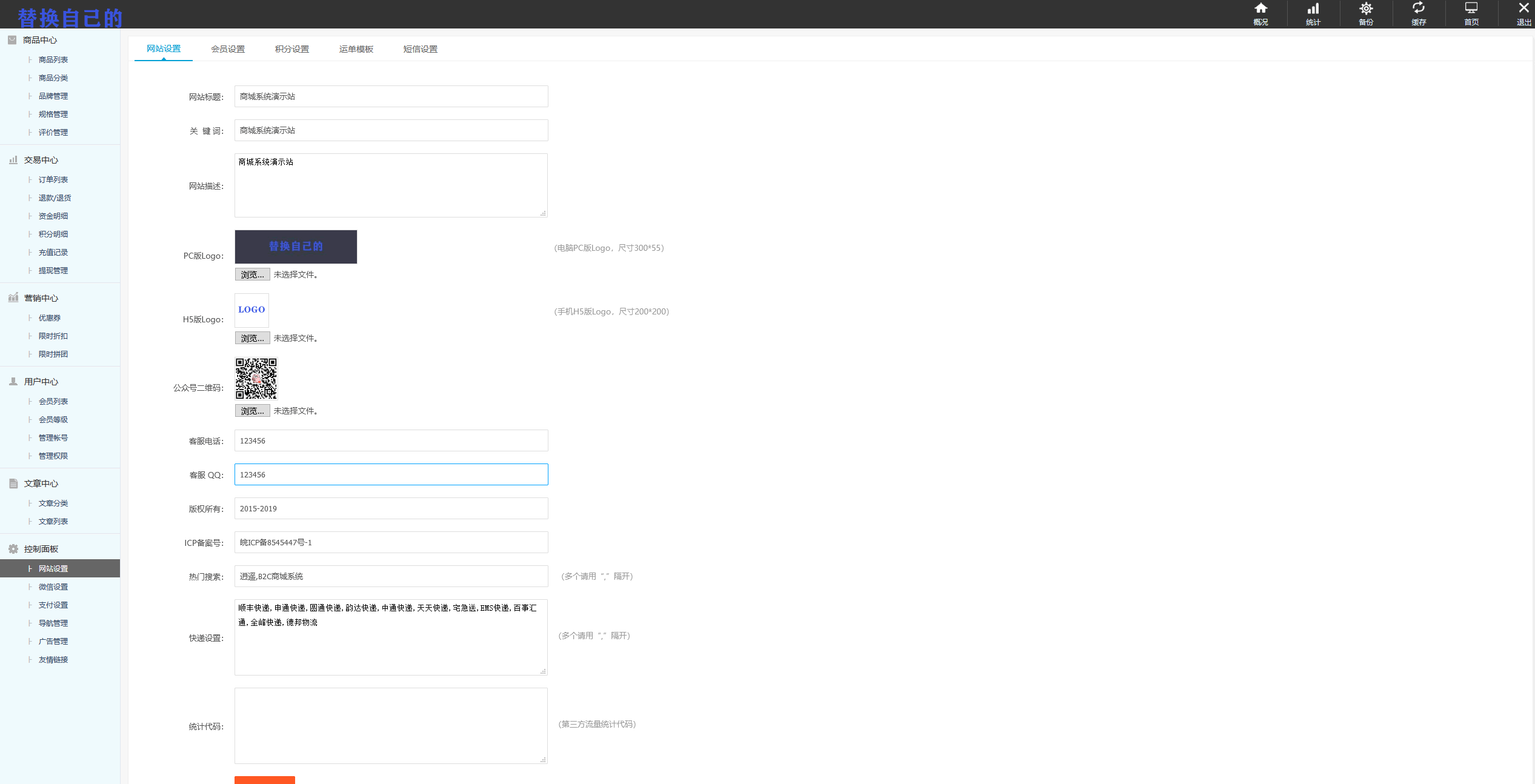Click the 备份 backup gear icon
This screenshot has width=1535, height=784.
(x=1365, y=8)
